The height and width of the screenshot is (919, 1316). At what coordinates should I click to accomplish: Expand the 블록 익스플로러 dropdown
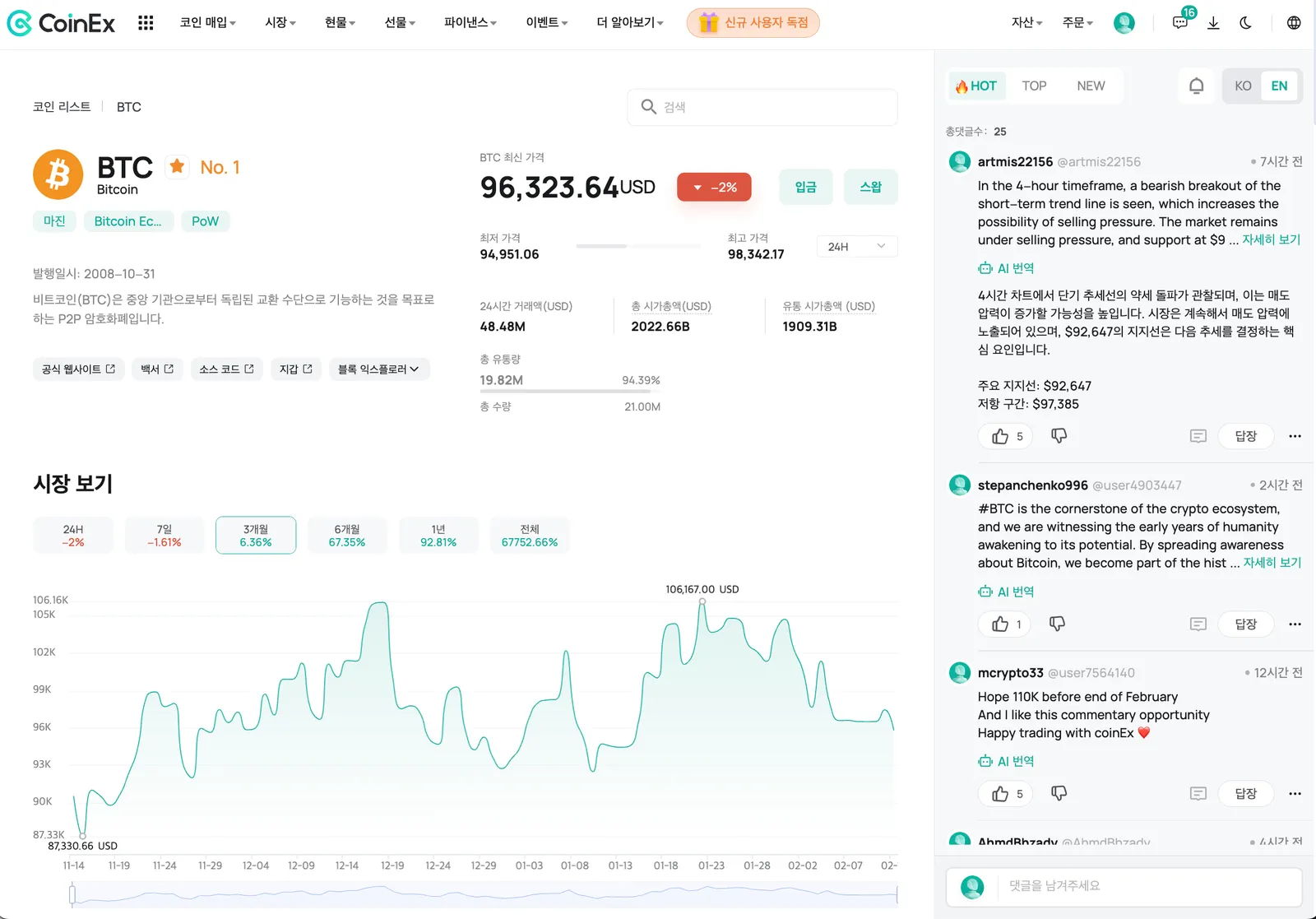(x=378, y=369)
